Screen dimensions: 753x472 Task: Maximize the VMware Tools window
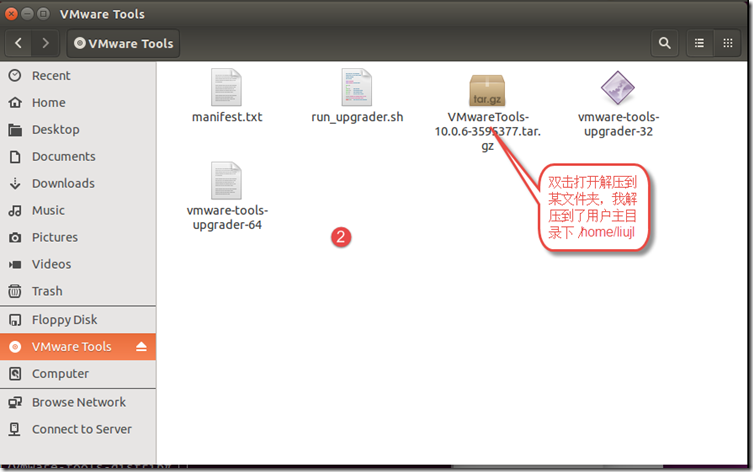click(43, 14)
